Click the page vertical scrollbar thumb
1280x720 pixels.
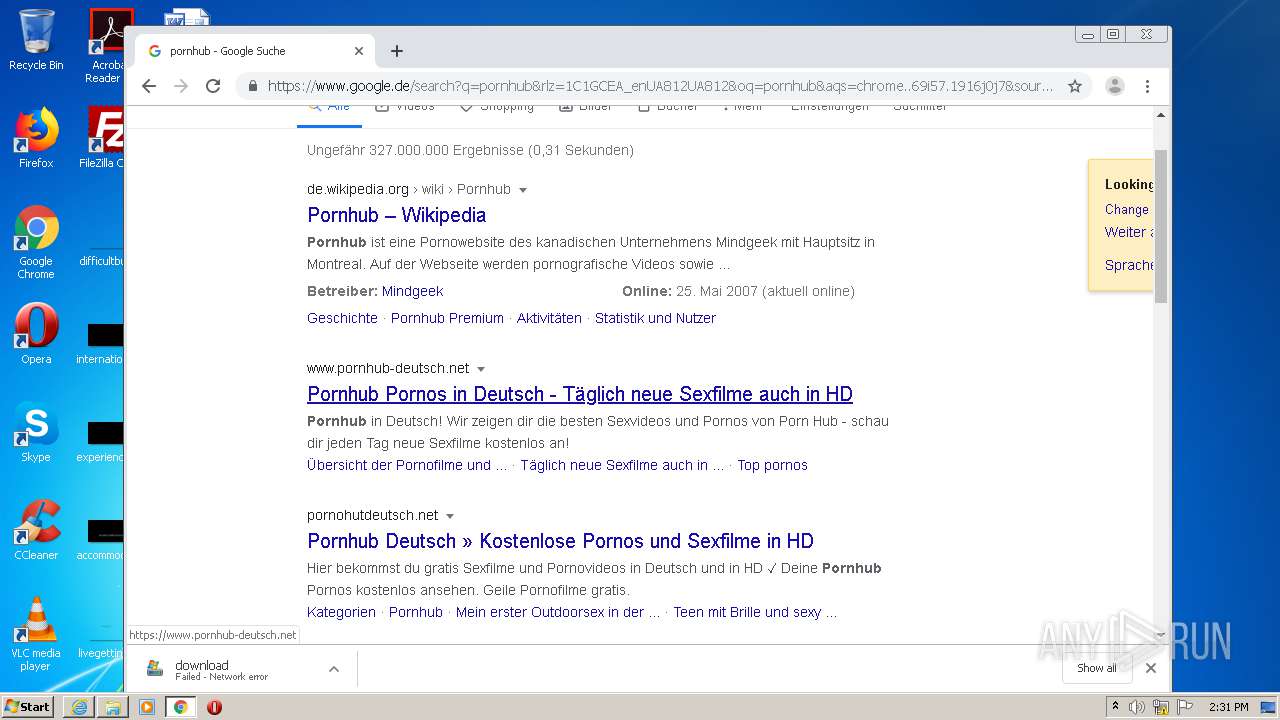[1160, 225]
